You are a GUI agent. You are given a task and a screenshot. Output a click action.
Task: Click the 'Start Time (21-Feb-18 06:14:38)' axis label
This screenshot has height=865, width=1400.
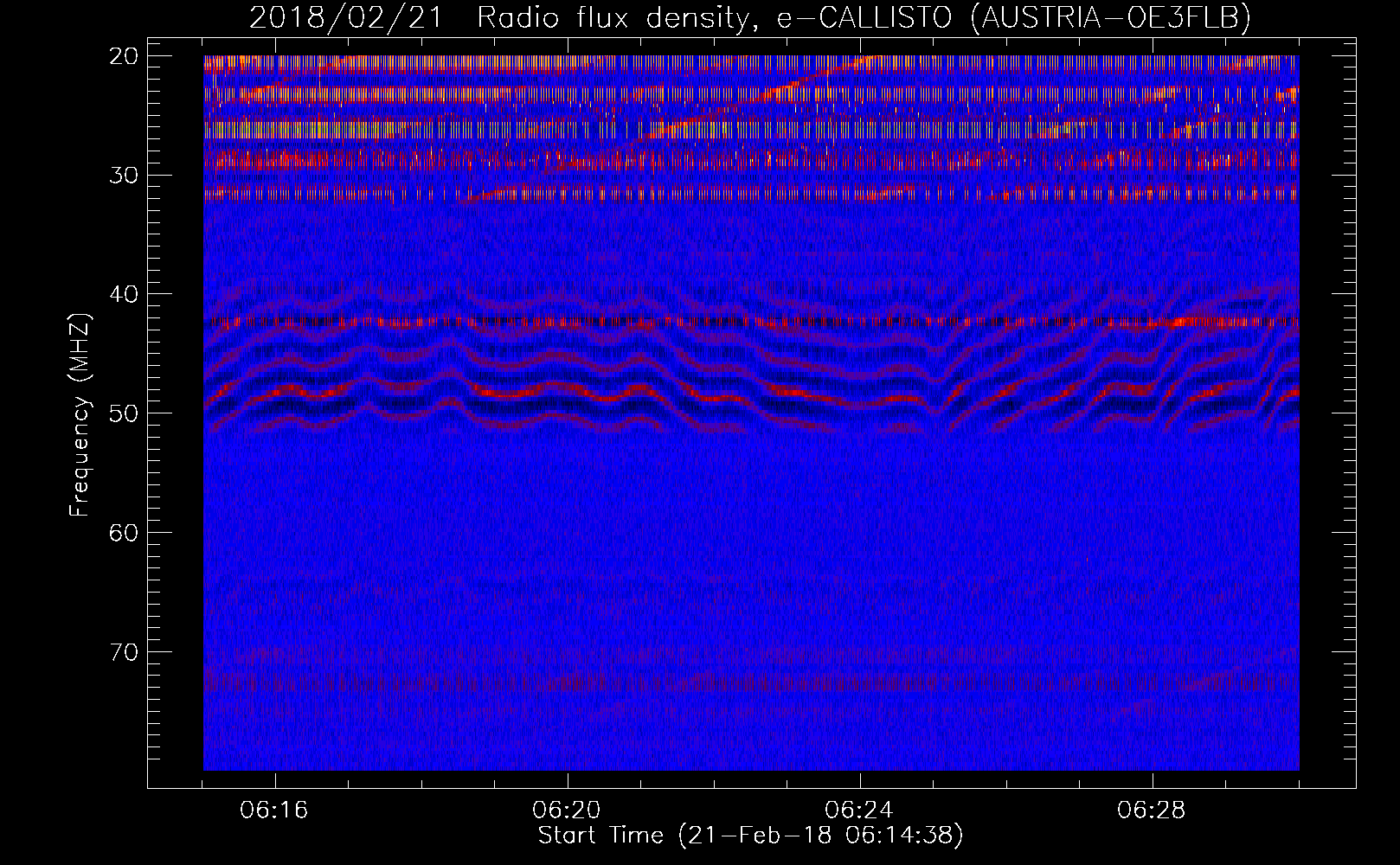click(750, 836)
